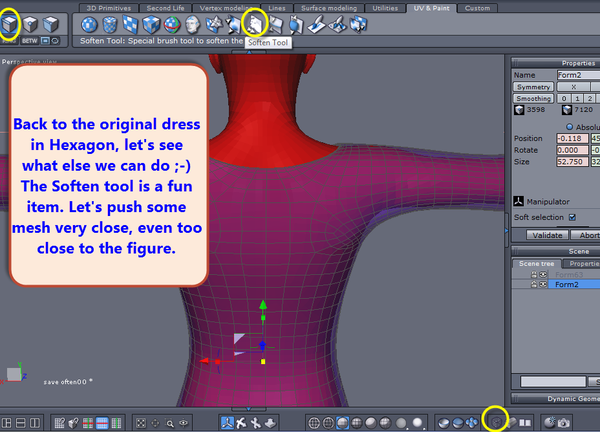Open the 3D Primitives tab
Viewport: 600px width, 432px height.
[109, 8]
